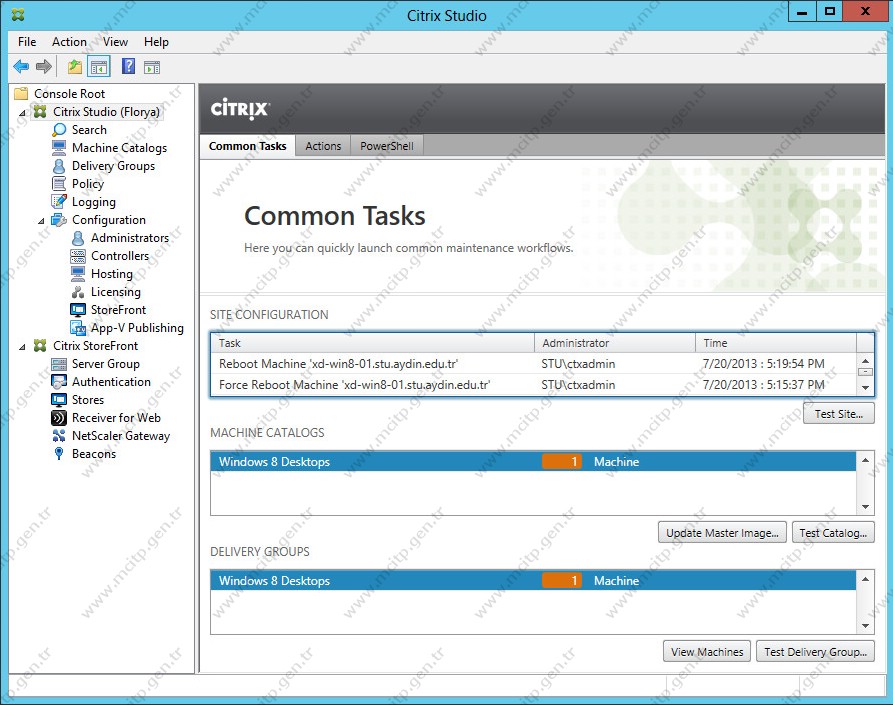Click the Administrator column header

click(x=615, y=343)
